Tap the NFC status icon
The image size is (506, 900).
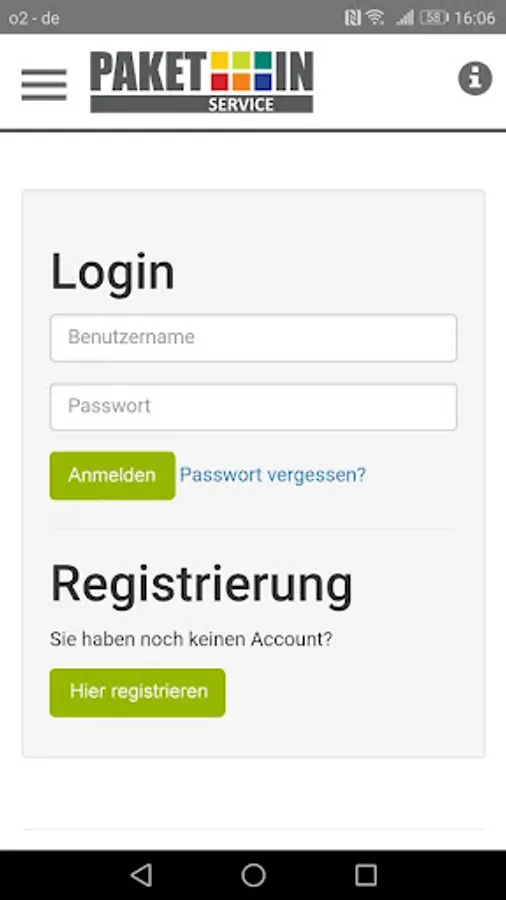coord(353,18)
